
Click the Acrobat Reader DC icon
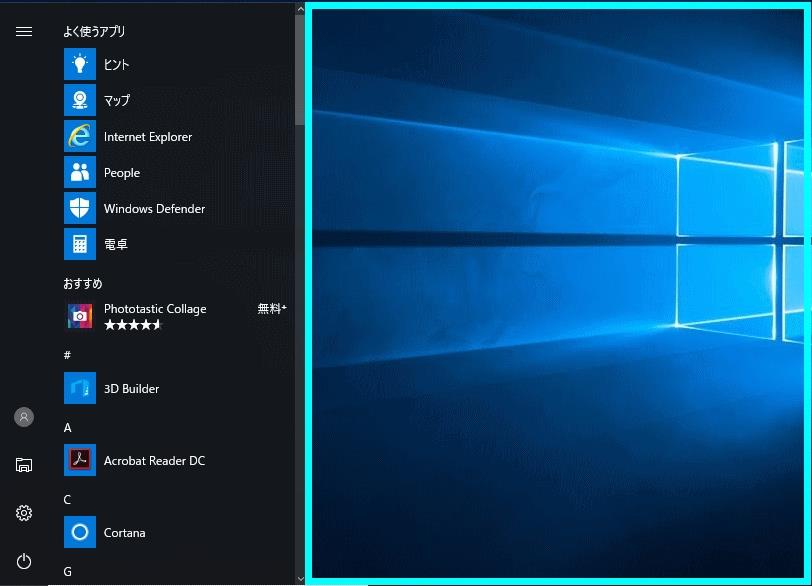(80, 460)
